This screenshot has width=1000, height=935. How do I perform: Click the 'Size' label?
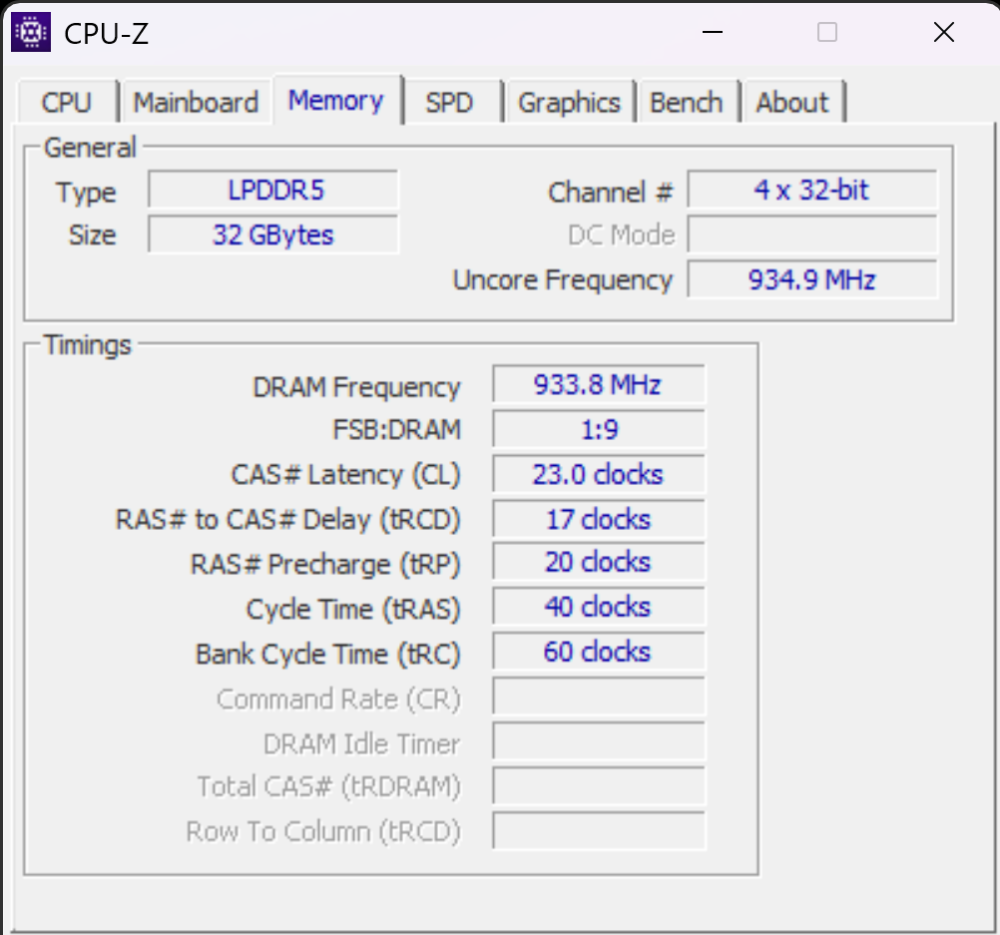point(92,235)
